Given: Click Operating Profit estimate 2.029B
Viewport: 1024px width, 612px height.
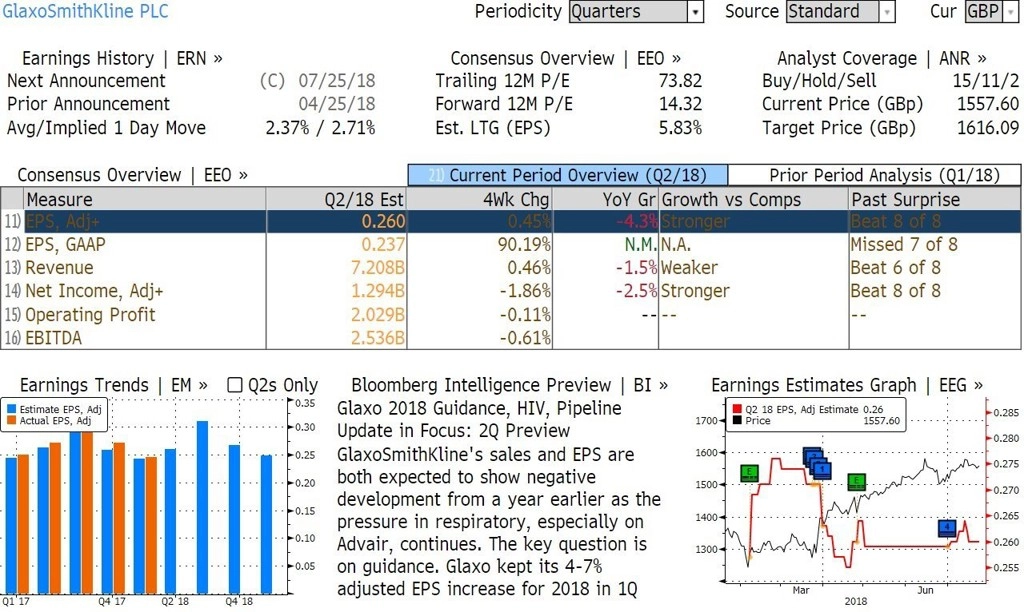Looking at the screenshot, I should [378, 315].
